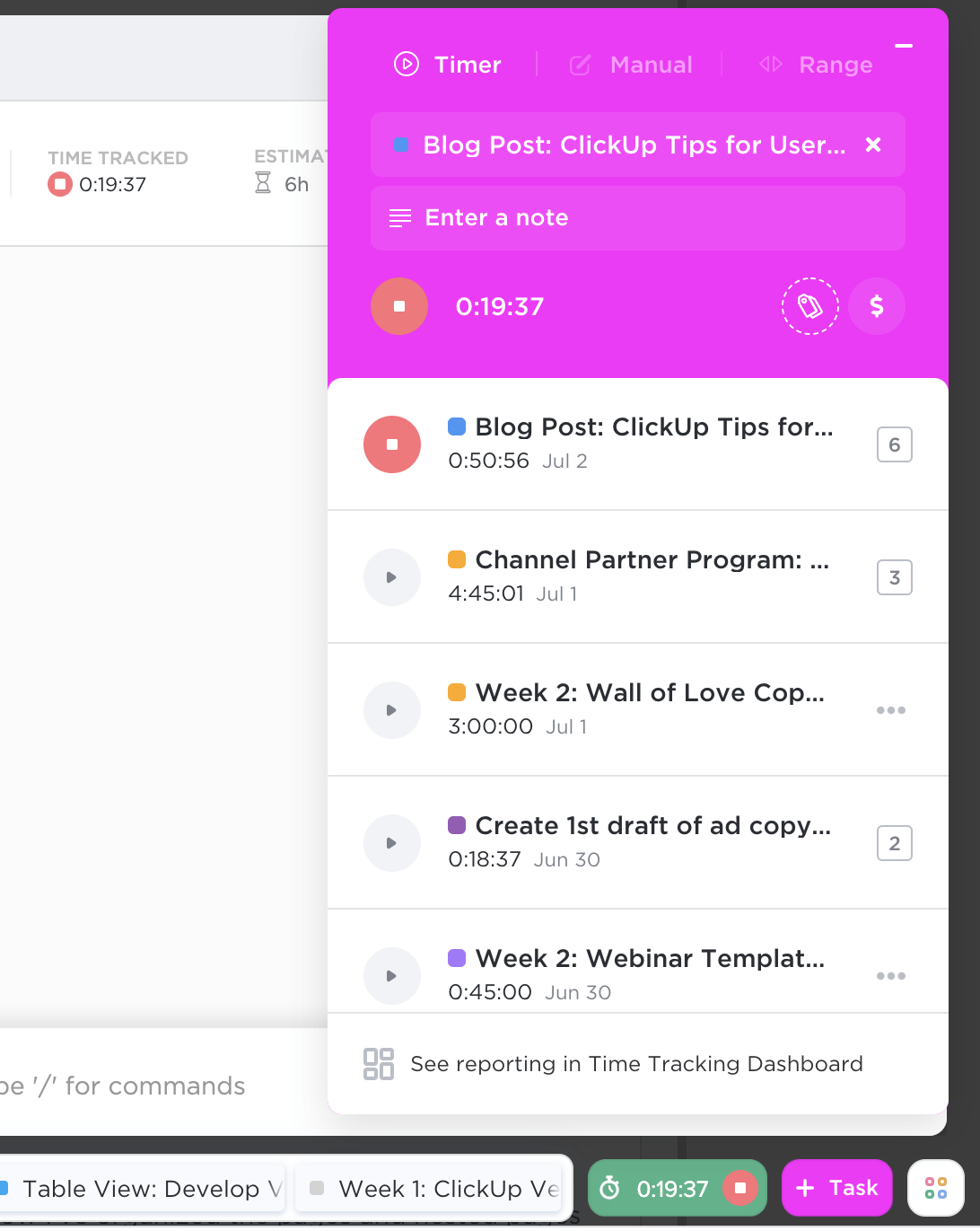Remove the selected Blog Post task
This screenshot has height=1231, width=980.
tap(873, 145)
